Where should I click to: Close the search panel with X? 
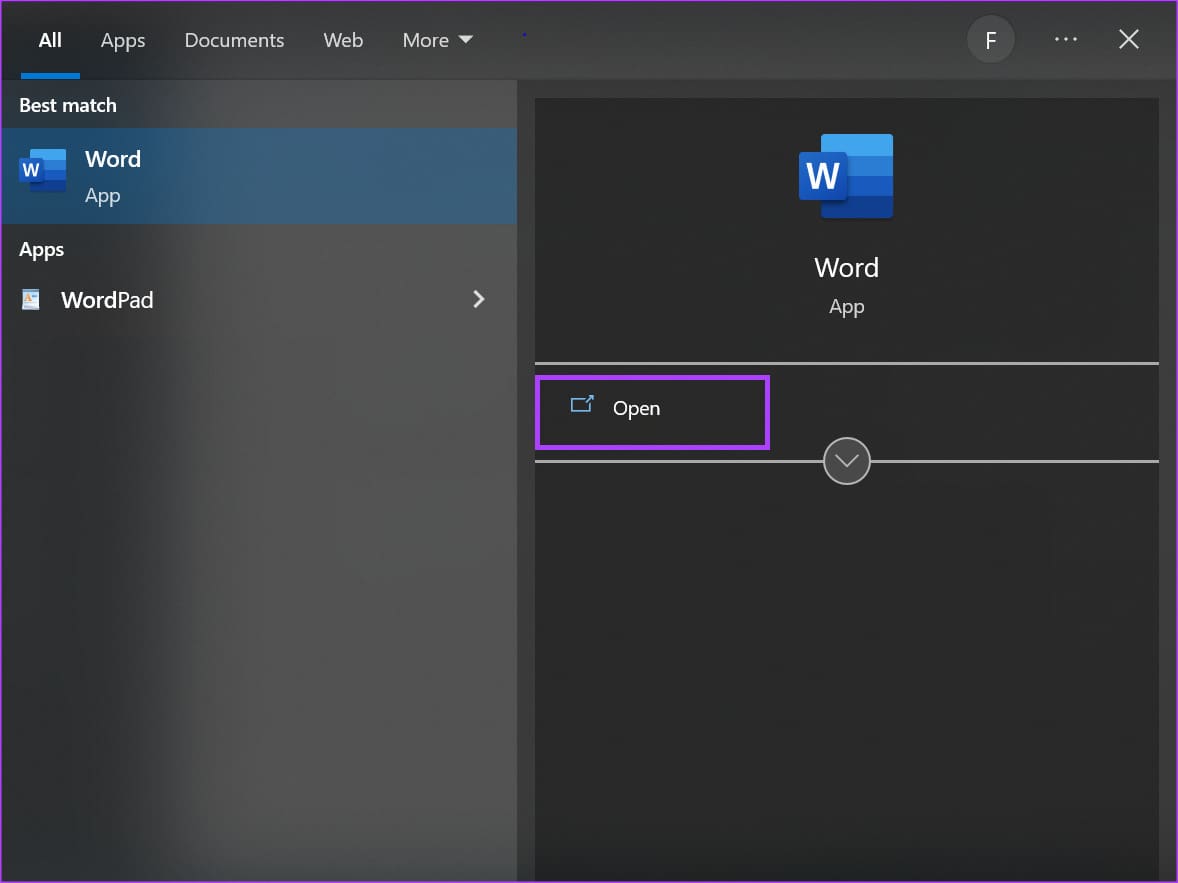pos(1128,39)
